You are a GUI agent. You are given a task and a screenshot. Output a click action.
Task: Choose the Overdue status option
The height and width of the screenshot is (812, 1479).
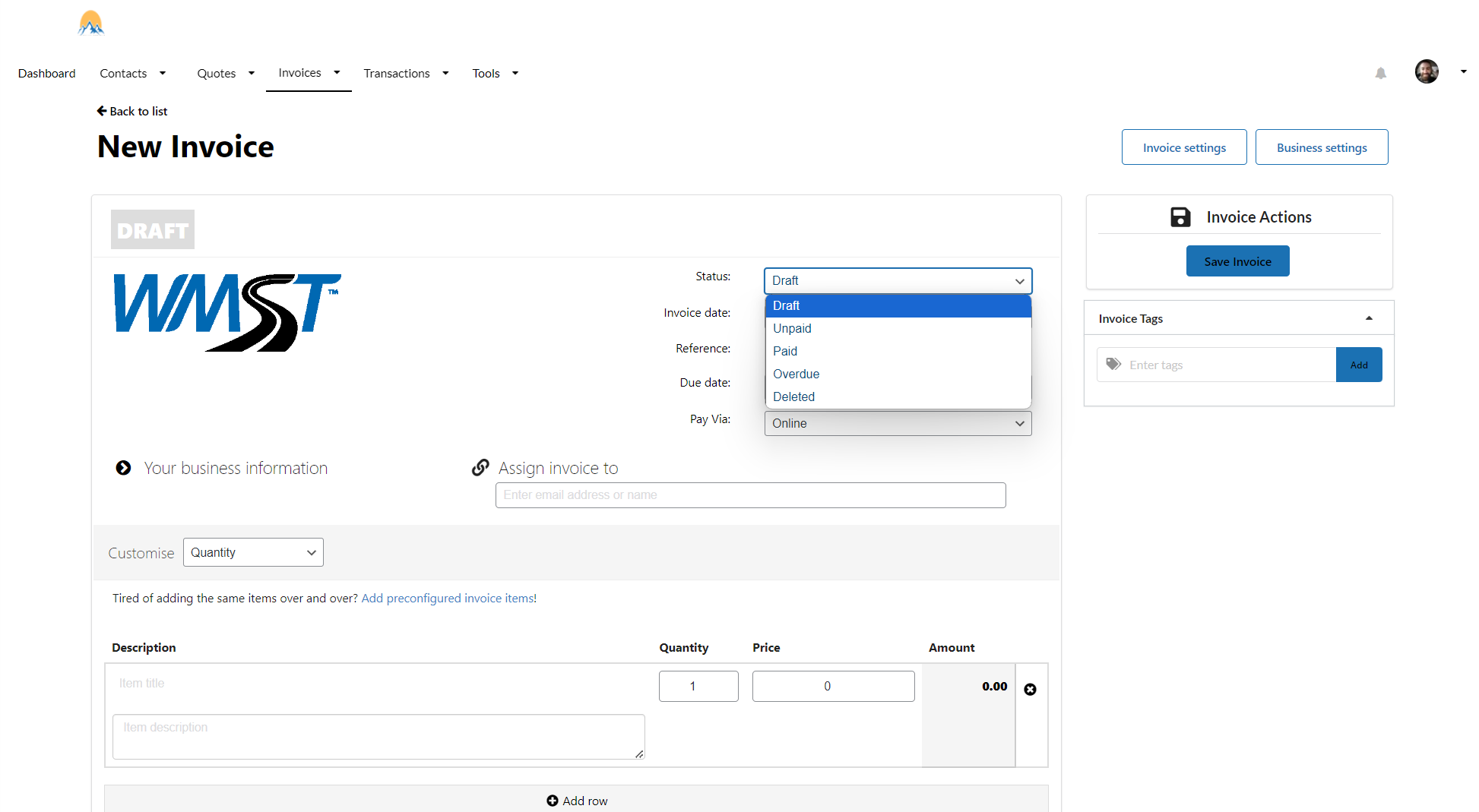click(x=796, y=374)
